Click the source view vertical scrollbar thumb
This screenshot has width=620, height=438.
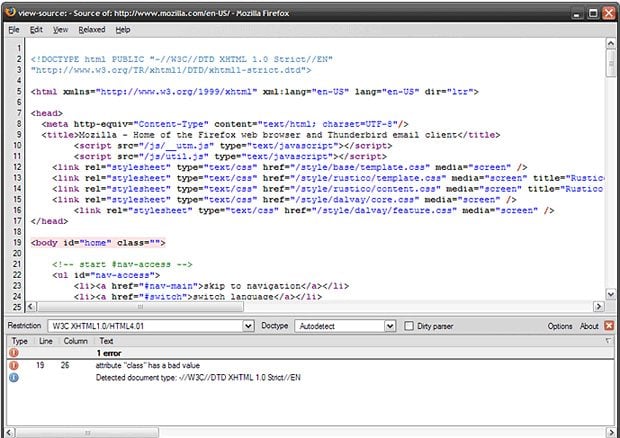coord(611,63)
